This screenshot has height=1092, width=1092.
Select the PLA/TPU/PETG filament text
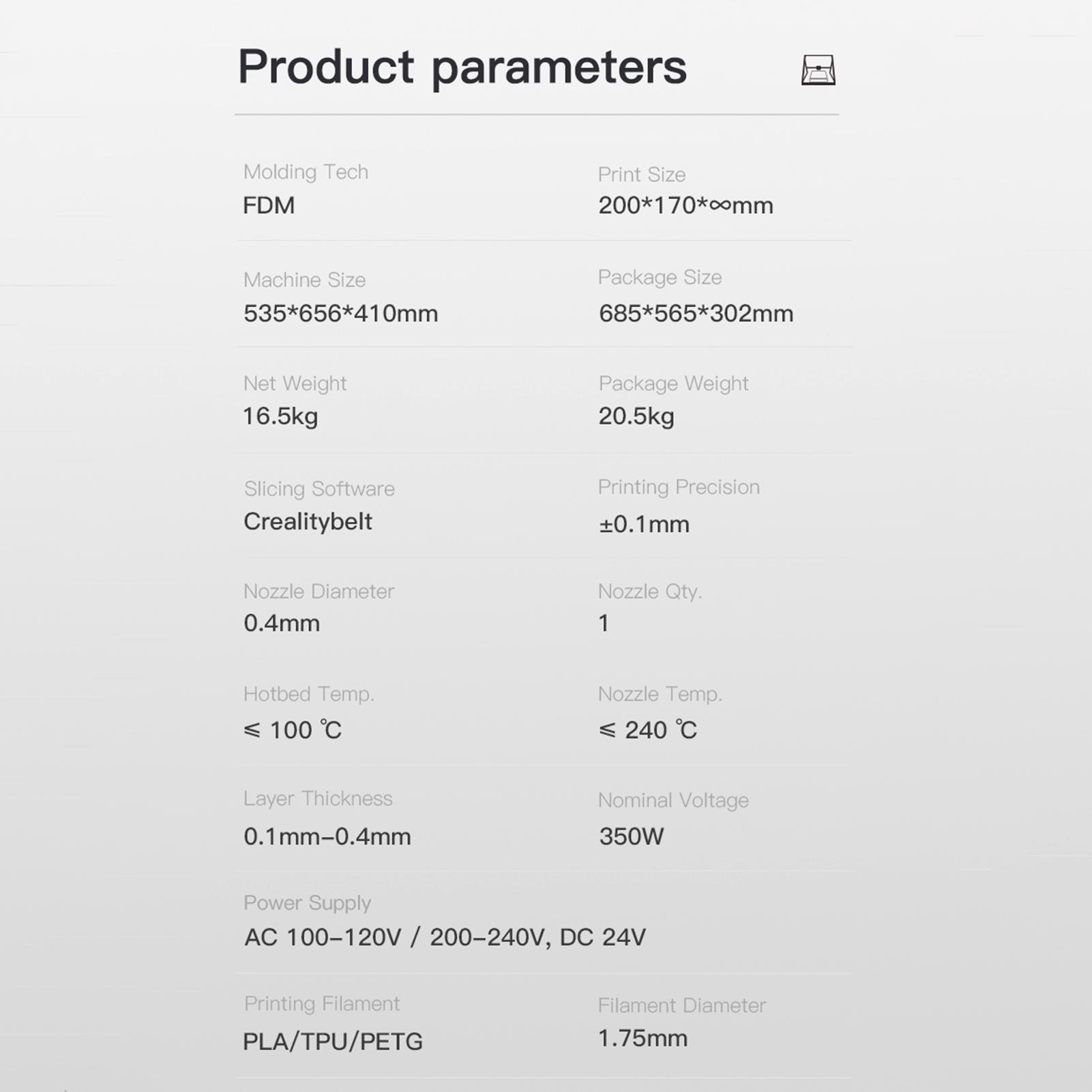333,1042
